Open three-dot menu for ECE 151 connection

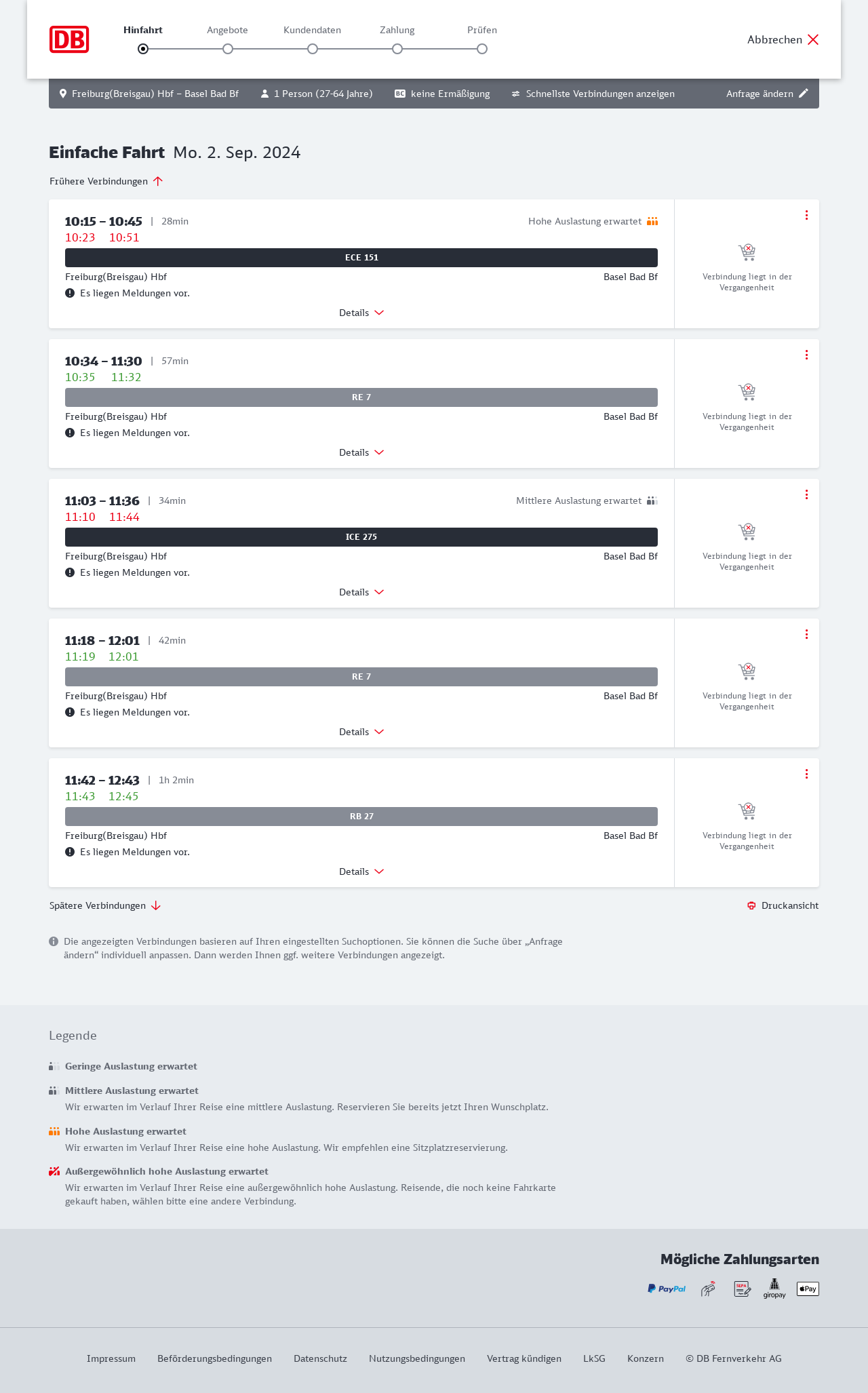pyautogui.click(x=806, y=215)
